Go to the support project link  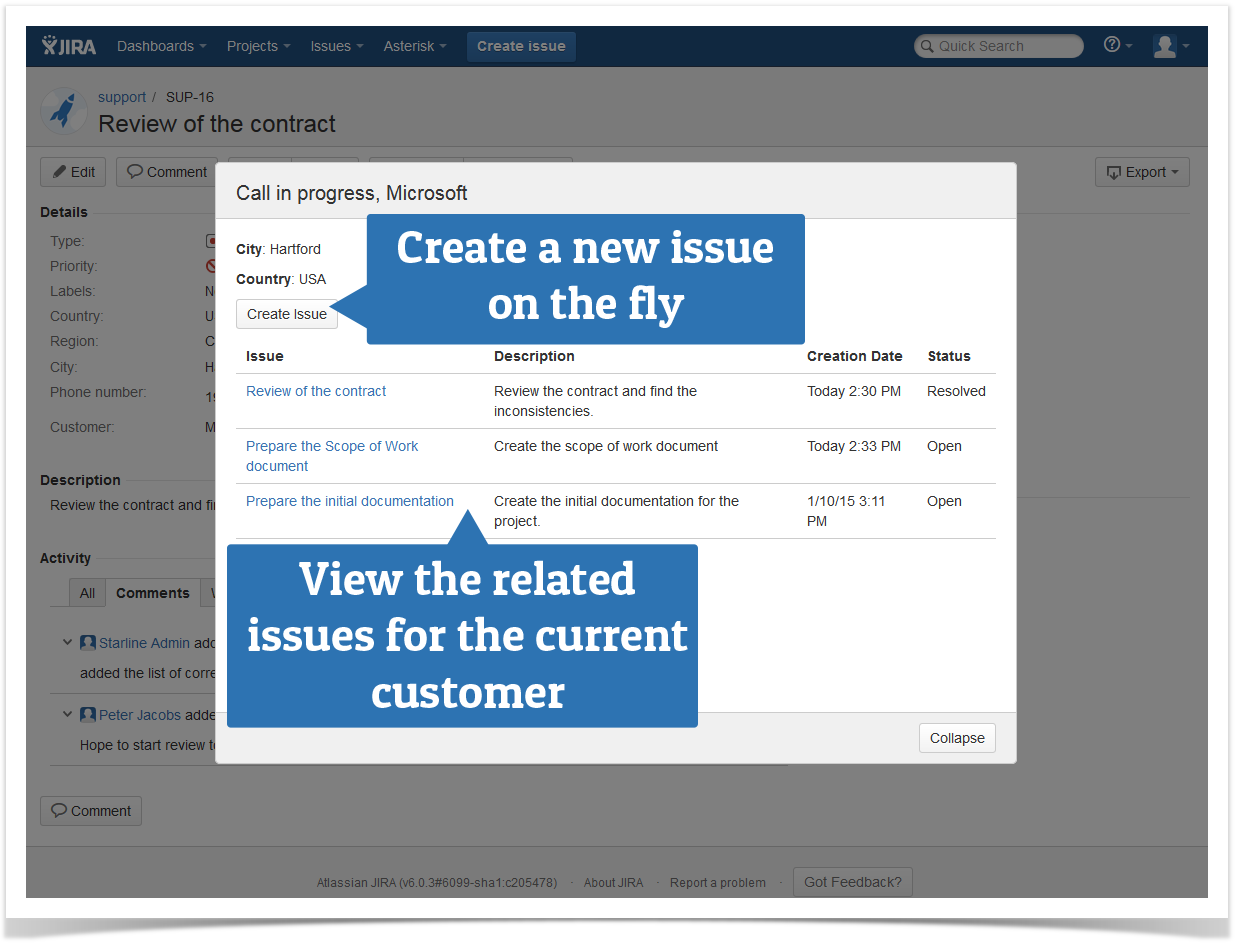tap(122, 97)
